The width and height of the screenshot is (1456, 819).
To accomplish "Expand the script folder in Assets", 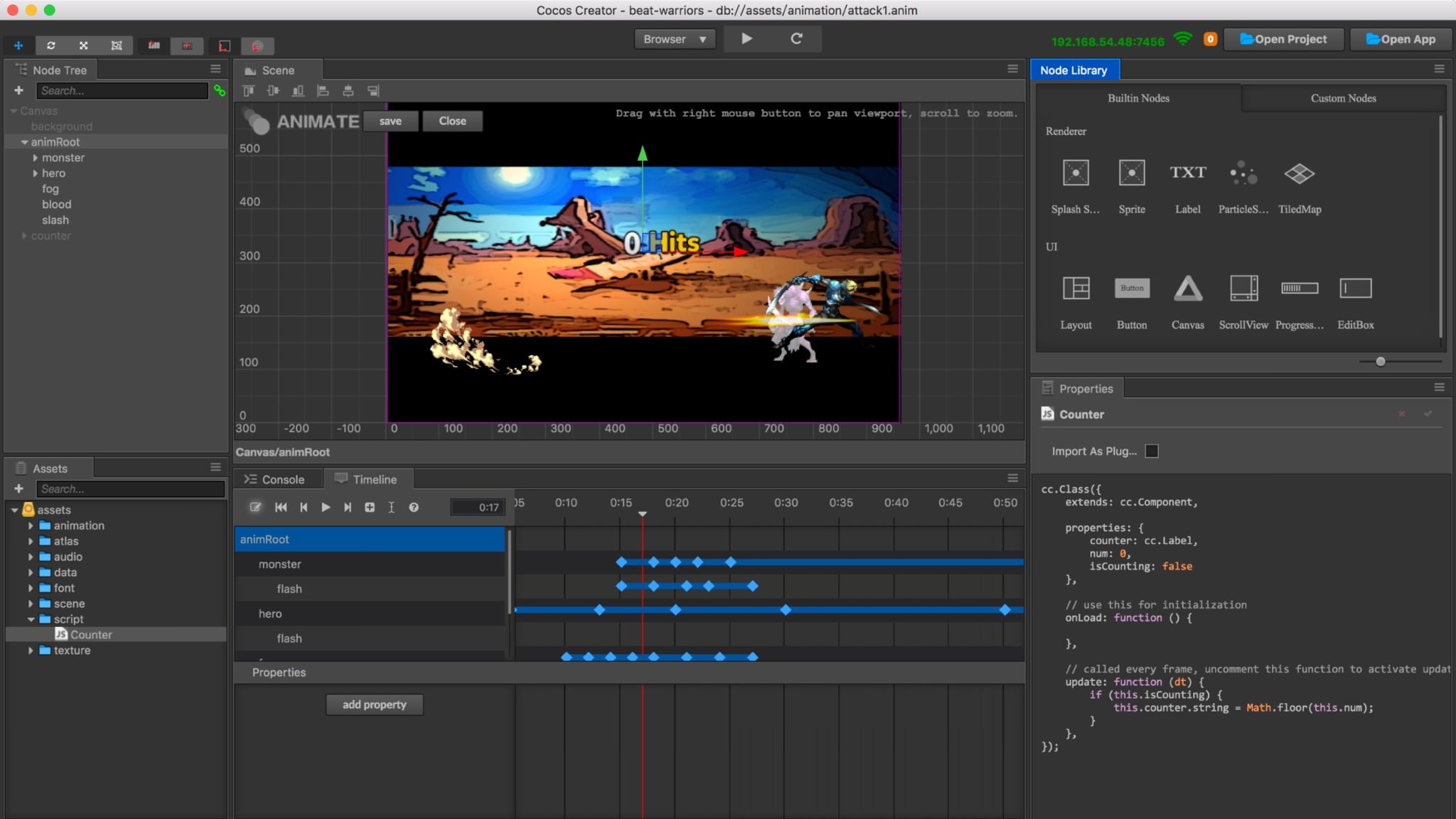I will pos(31,619).
